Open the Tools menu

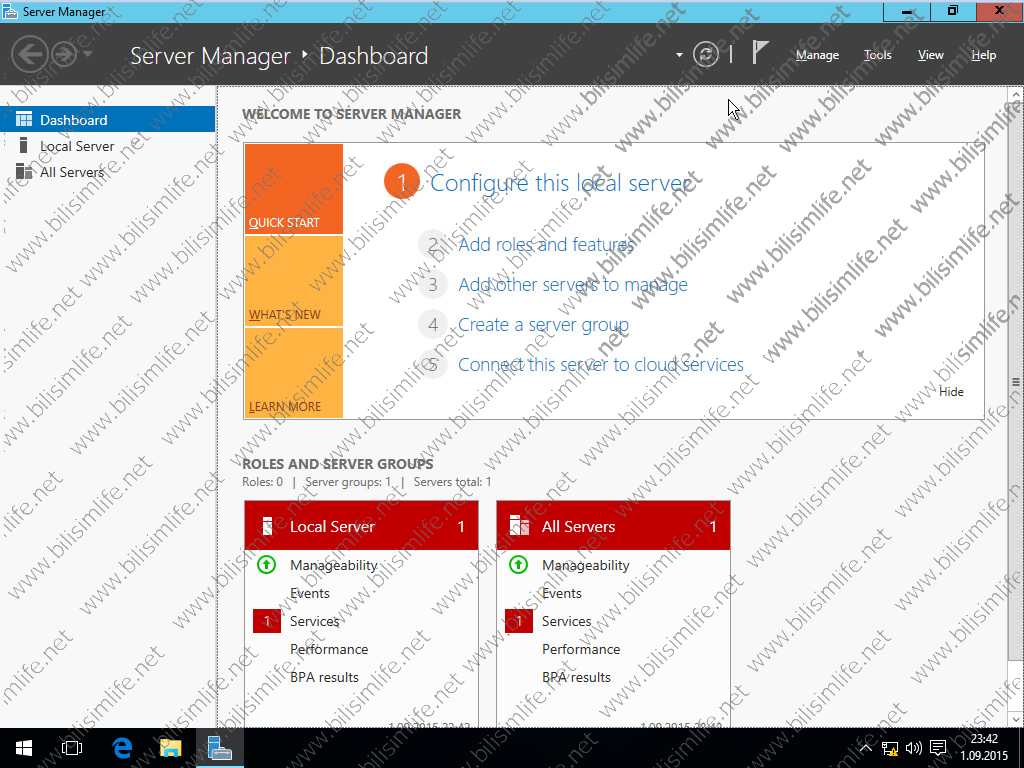click(877, 55)
